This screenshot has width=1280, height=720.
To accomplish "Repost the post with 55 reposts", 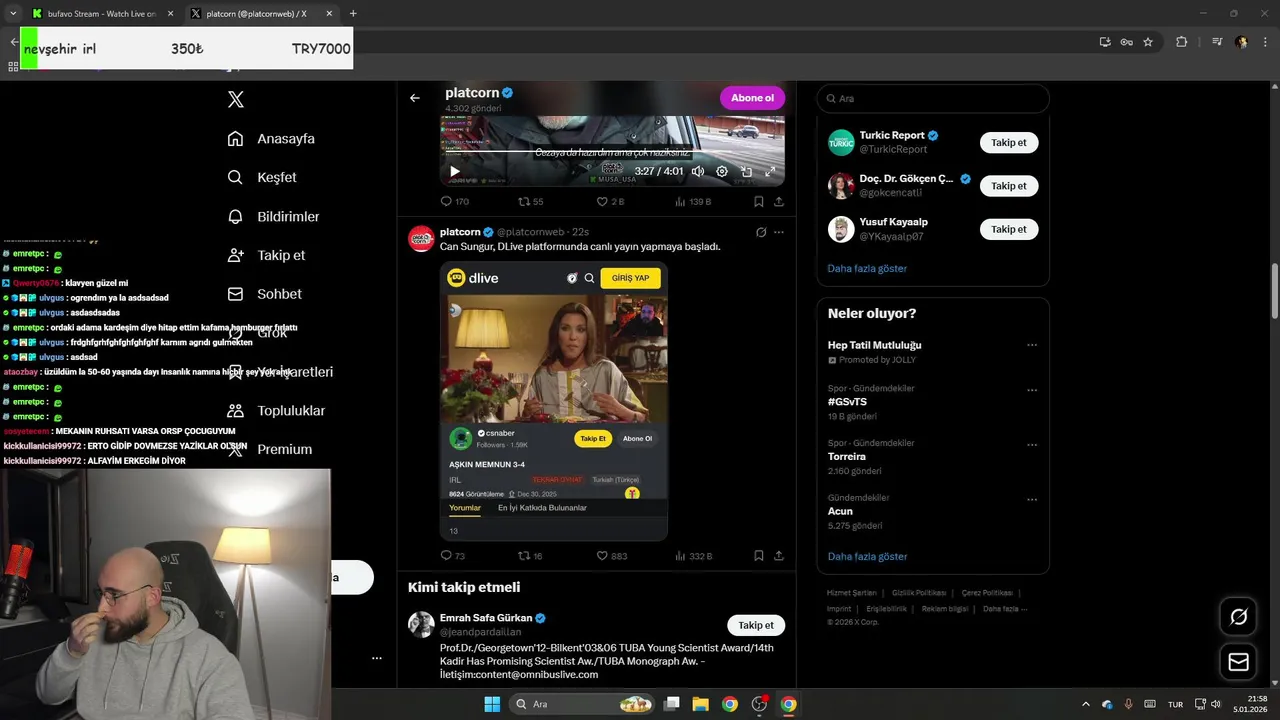I will [530, 201].
